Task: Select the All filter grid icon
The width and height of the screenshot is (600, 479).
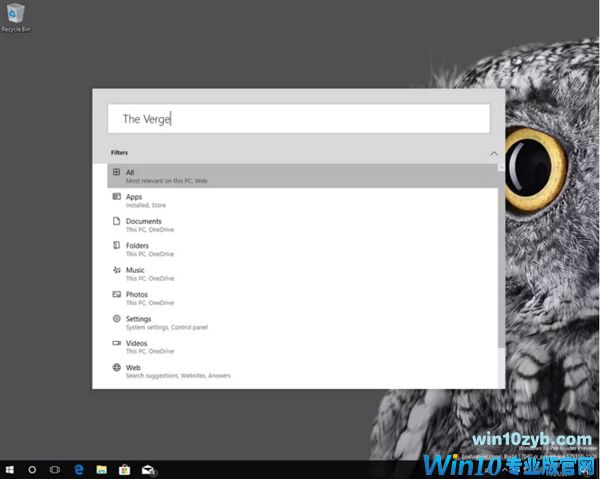Action: 117,172
